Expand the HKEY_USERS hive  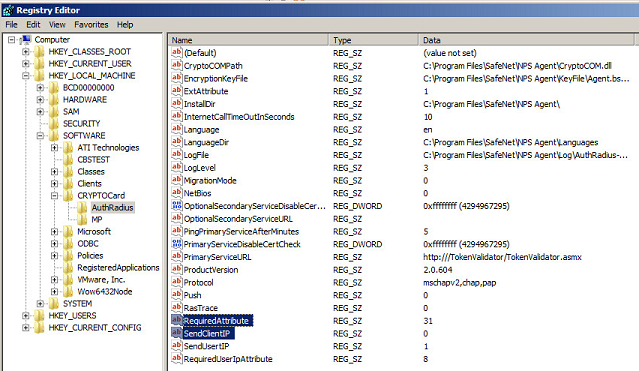(26, 316)
